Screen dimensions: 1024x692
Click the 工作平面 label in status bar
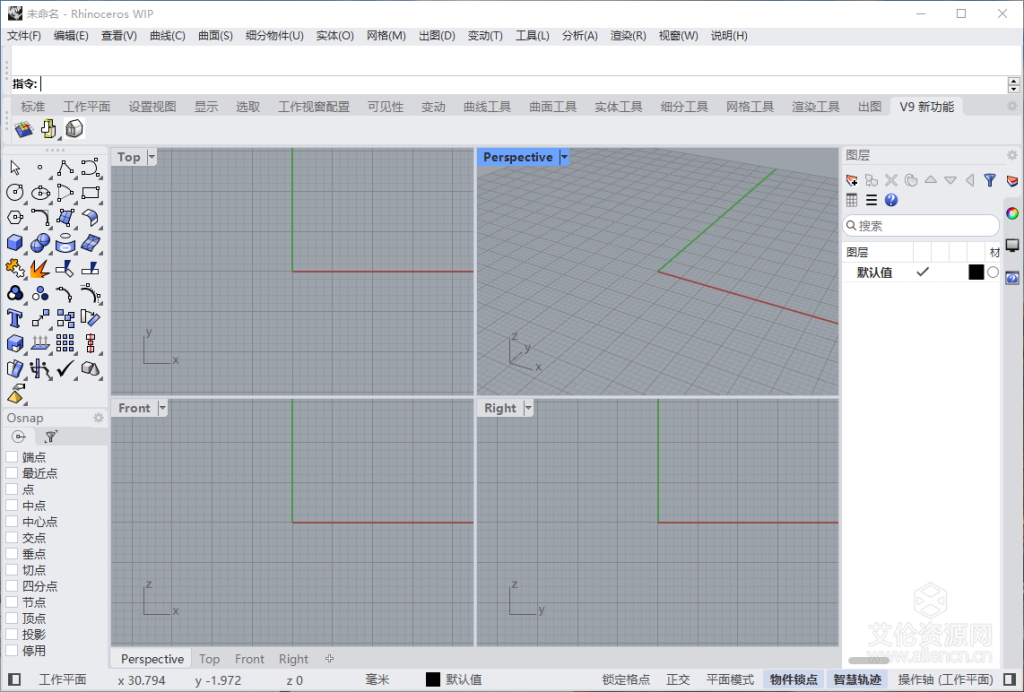pos(63,680)
